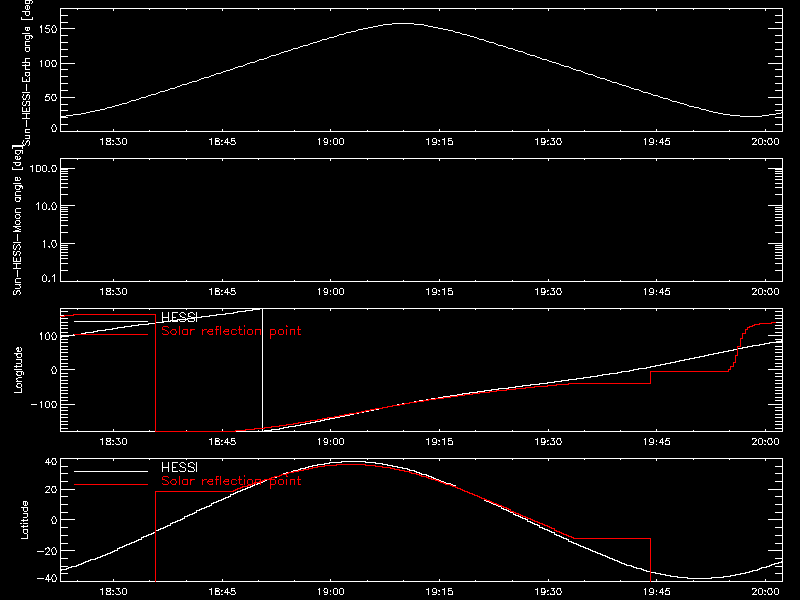Click the 50 tick on Earth angle axis
Viewport: 800px width, 600px height.
coord(51,98)
